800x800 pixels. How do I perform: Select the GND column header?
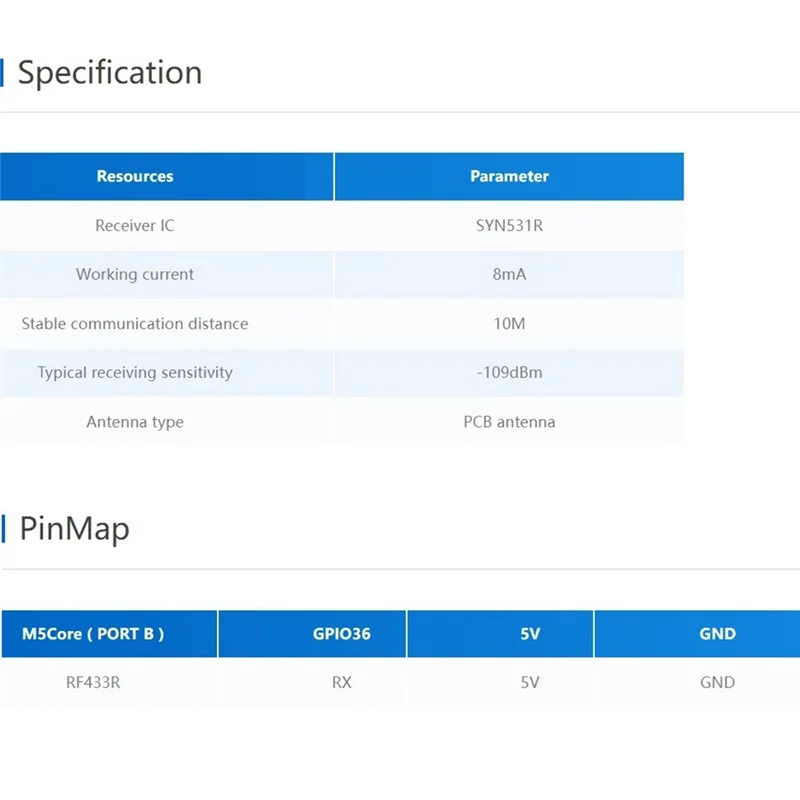click(717, 633)
